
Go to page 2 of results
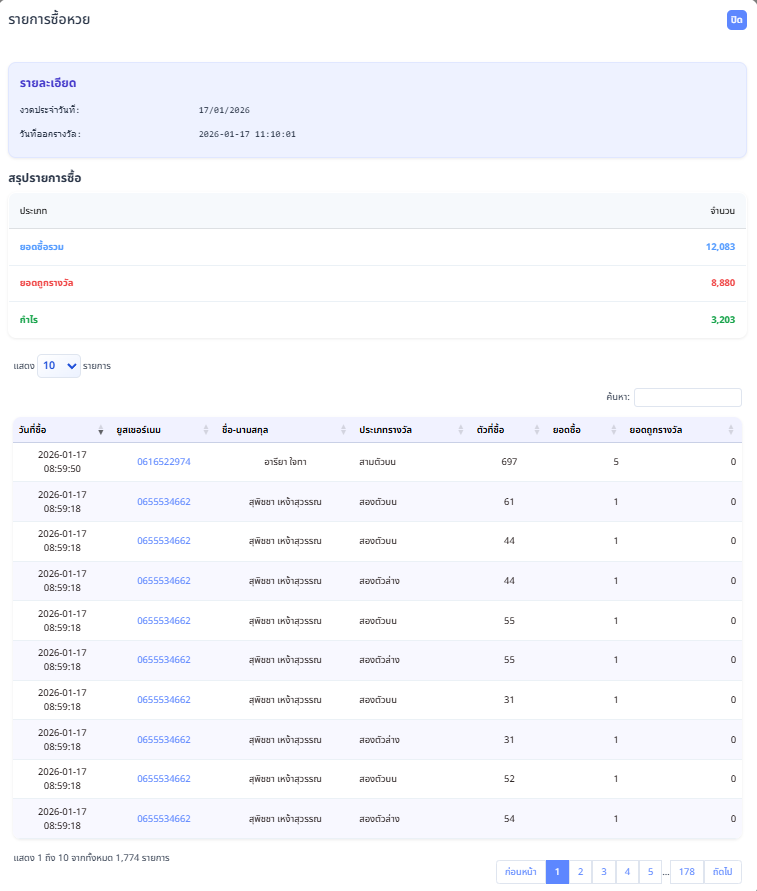pyautogui.click(x=581, y=872)
